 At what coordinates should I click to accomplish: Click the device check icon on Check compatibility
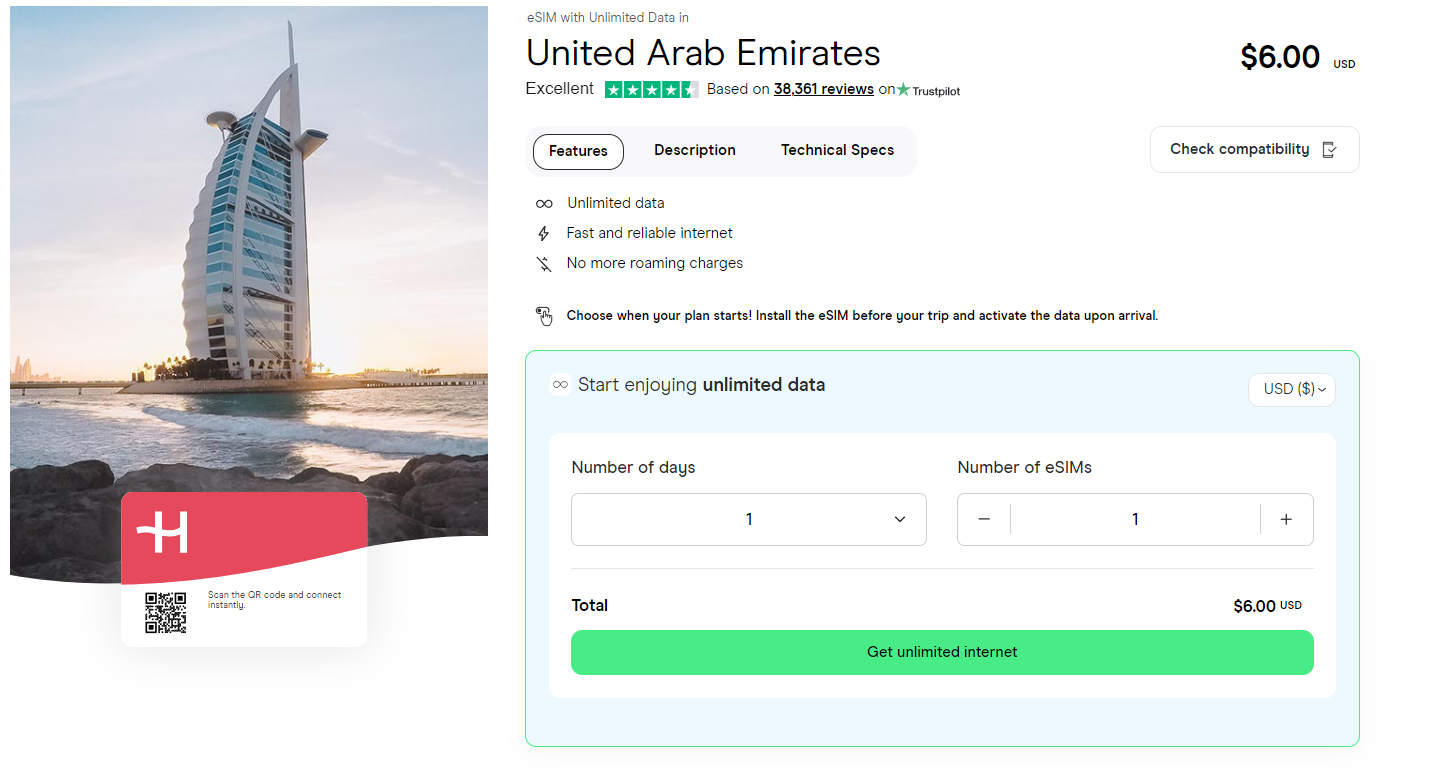(1329, 149)
